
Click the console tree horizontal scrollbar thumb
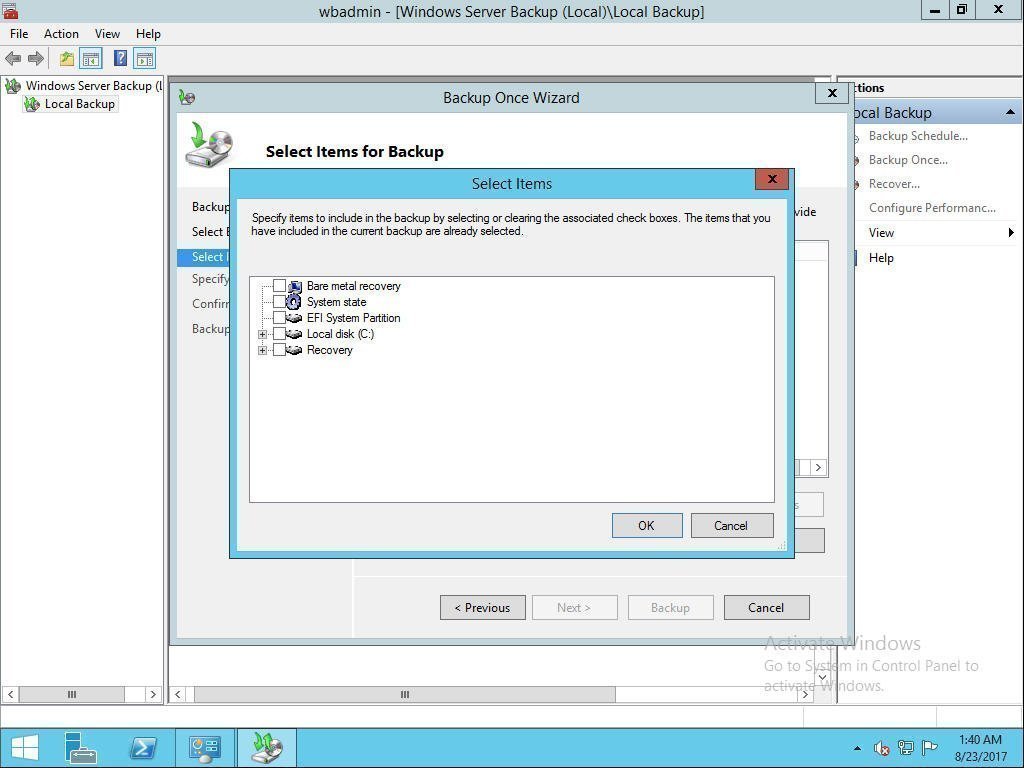(72, 694)
